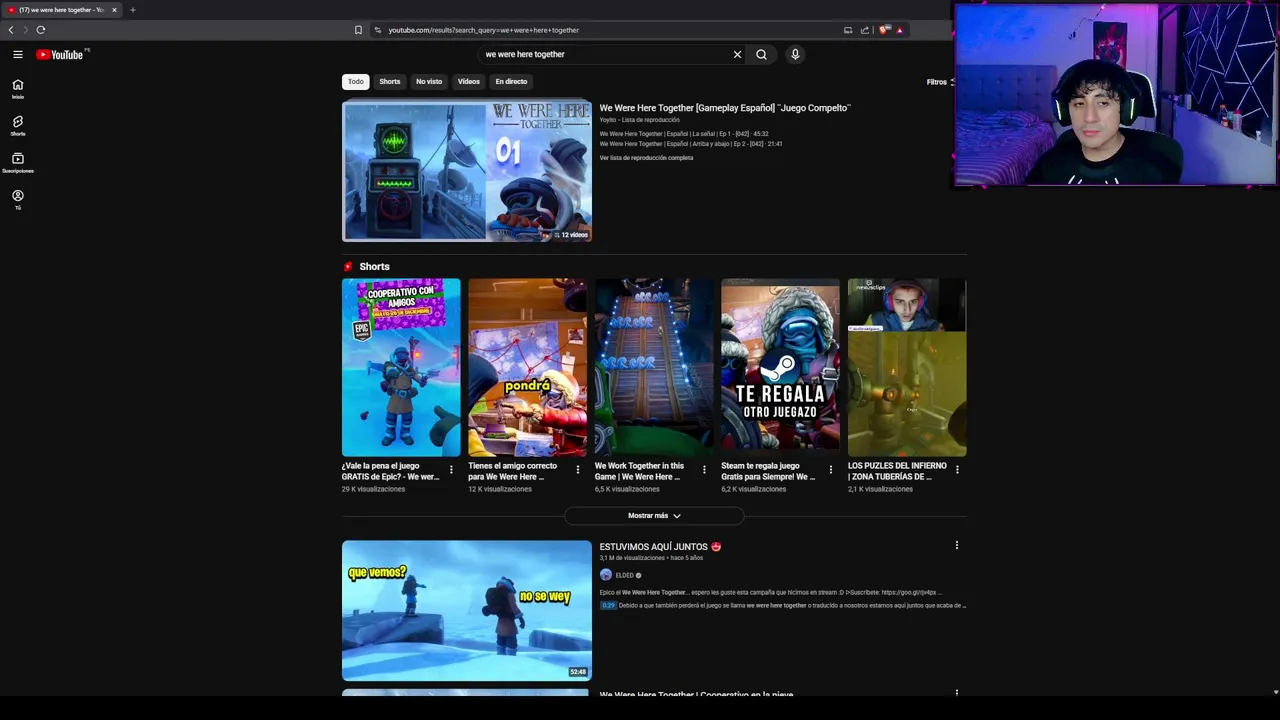Click the Brave shields lion icon
1280x720 pixels.
coord(884,30)
